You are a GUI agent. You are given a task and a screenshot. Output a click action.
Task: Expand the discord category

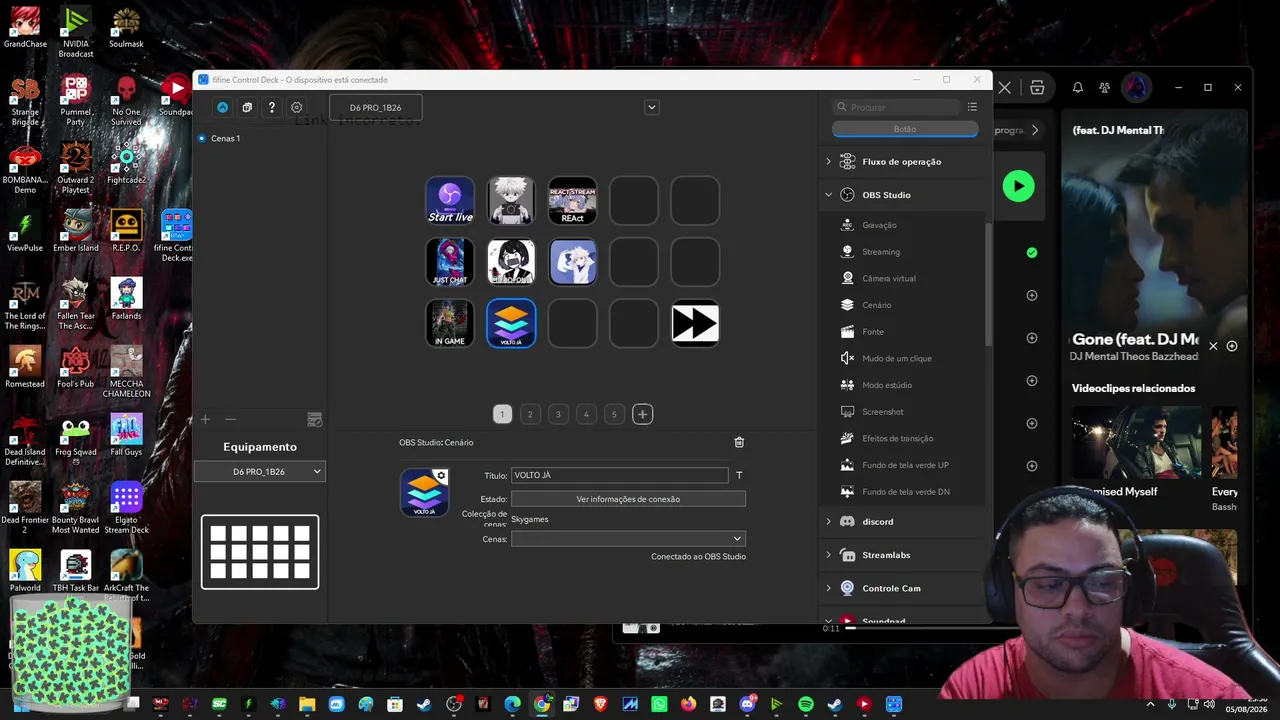pos(828,521)
